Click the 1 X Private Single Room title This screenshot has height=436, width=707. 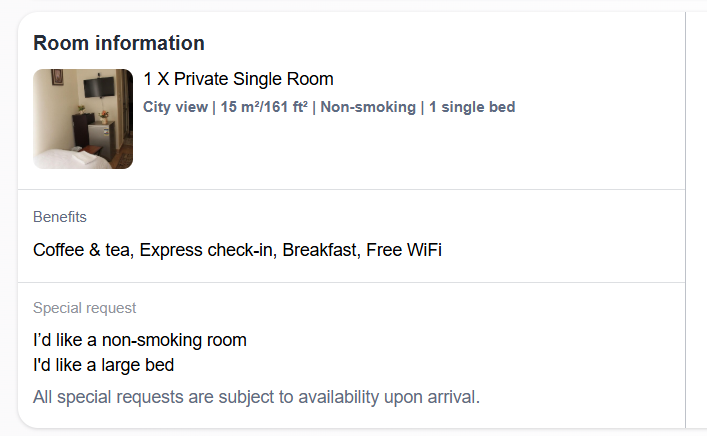point(239,79)
